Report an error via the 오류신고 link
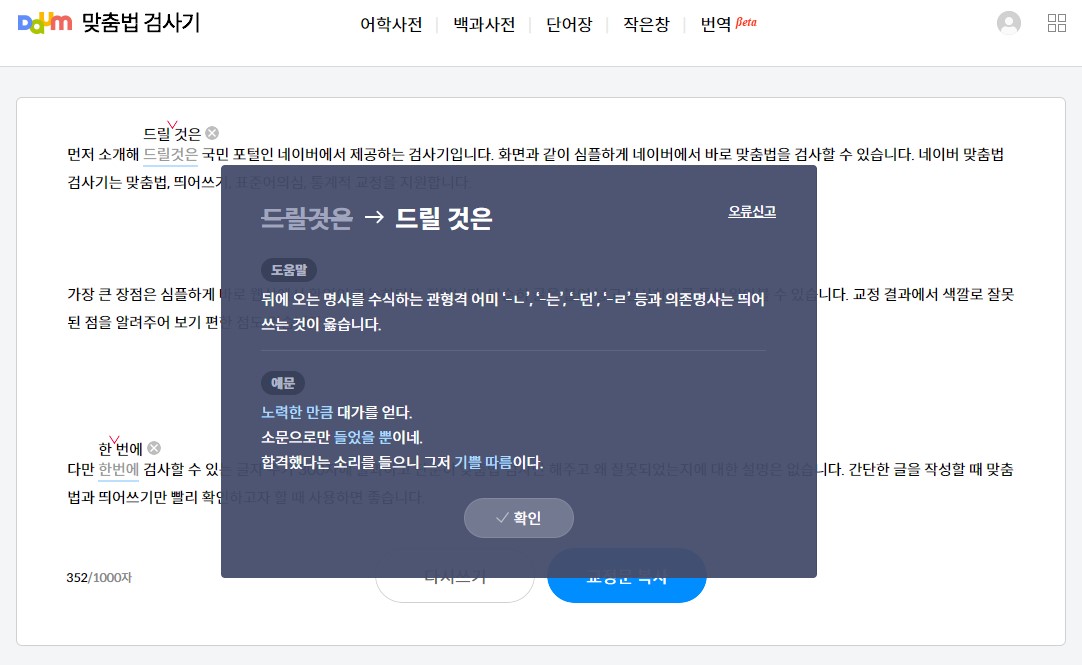 tap(751, 210)
